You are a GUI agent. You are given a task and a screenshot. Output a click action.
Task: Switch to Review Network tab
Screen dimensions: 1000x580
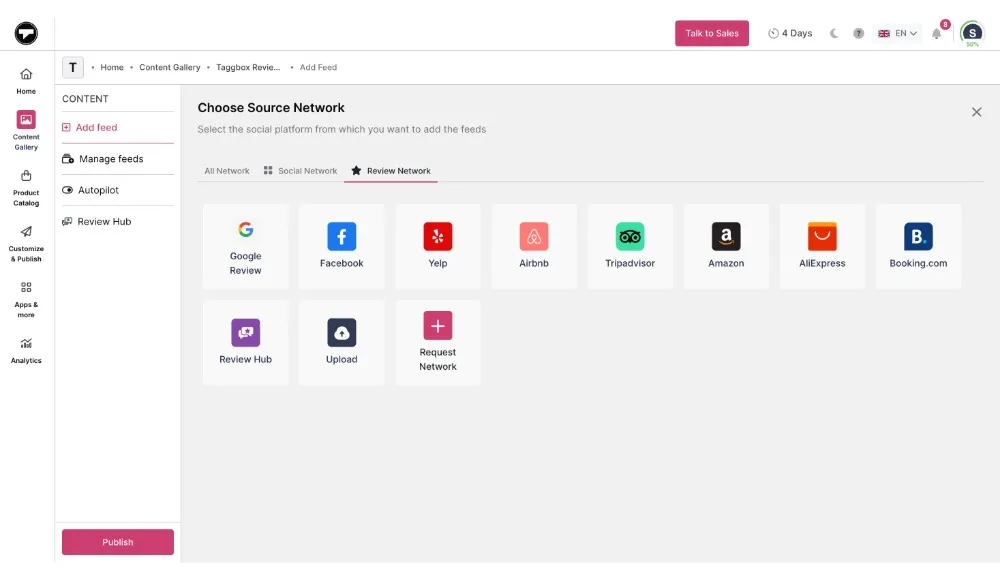(x=391, y=171)
